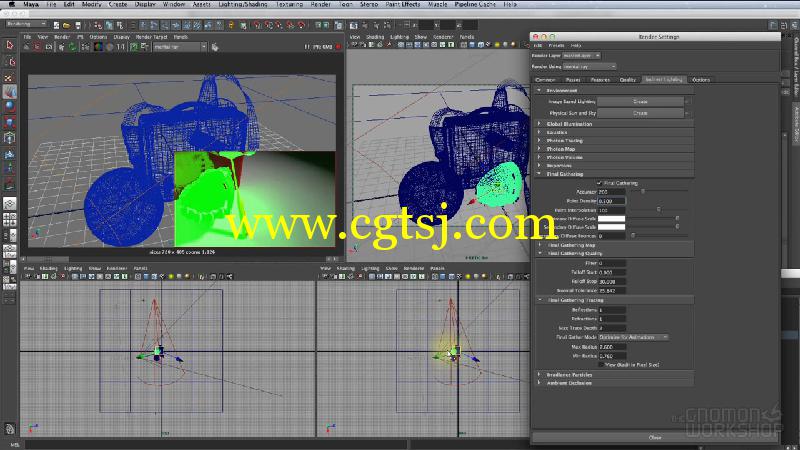Click the red stop IPR icon
Image resolution: width=800 pixels, height=450 pixels.
pos(338,47)
